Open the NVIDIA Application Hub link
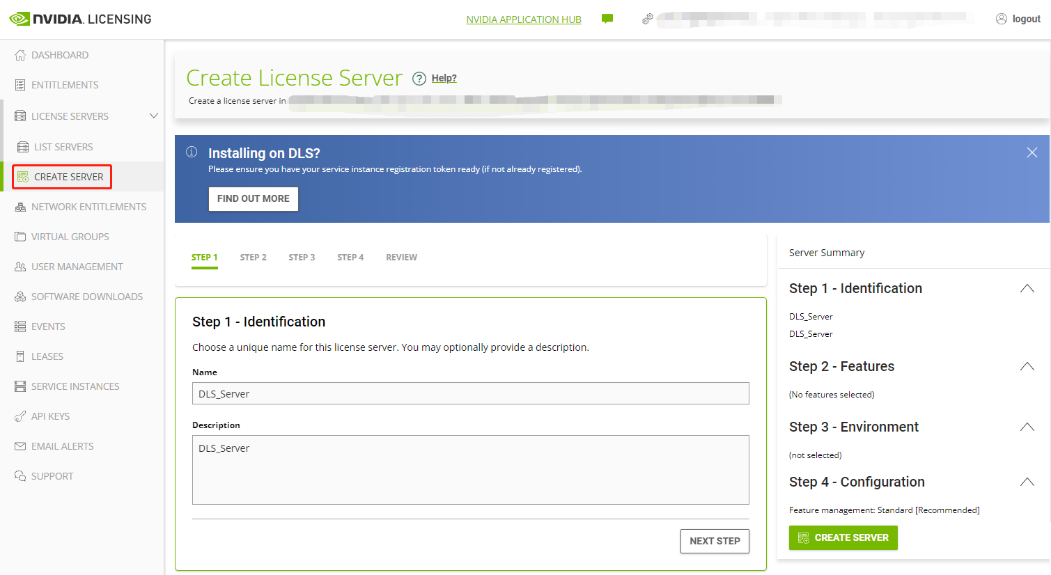1051x575 pixels. [523, 20]
